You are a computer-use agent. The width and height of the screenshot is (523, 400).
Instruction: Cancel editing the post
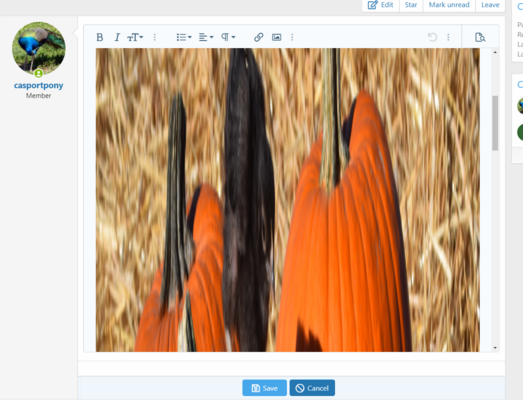(312, 388)
